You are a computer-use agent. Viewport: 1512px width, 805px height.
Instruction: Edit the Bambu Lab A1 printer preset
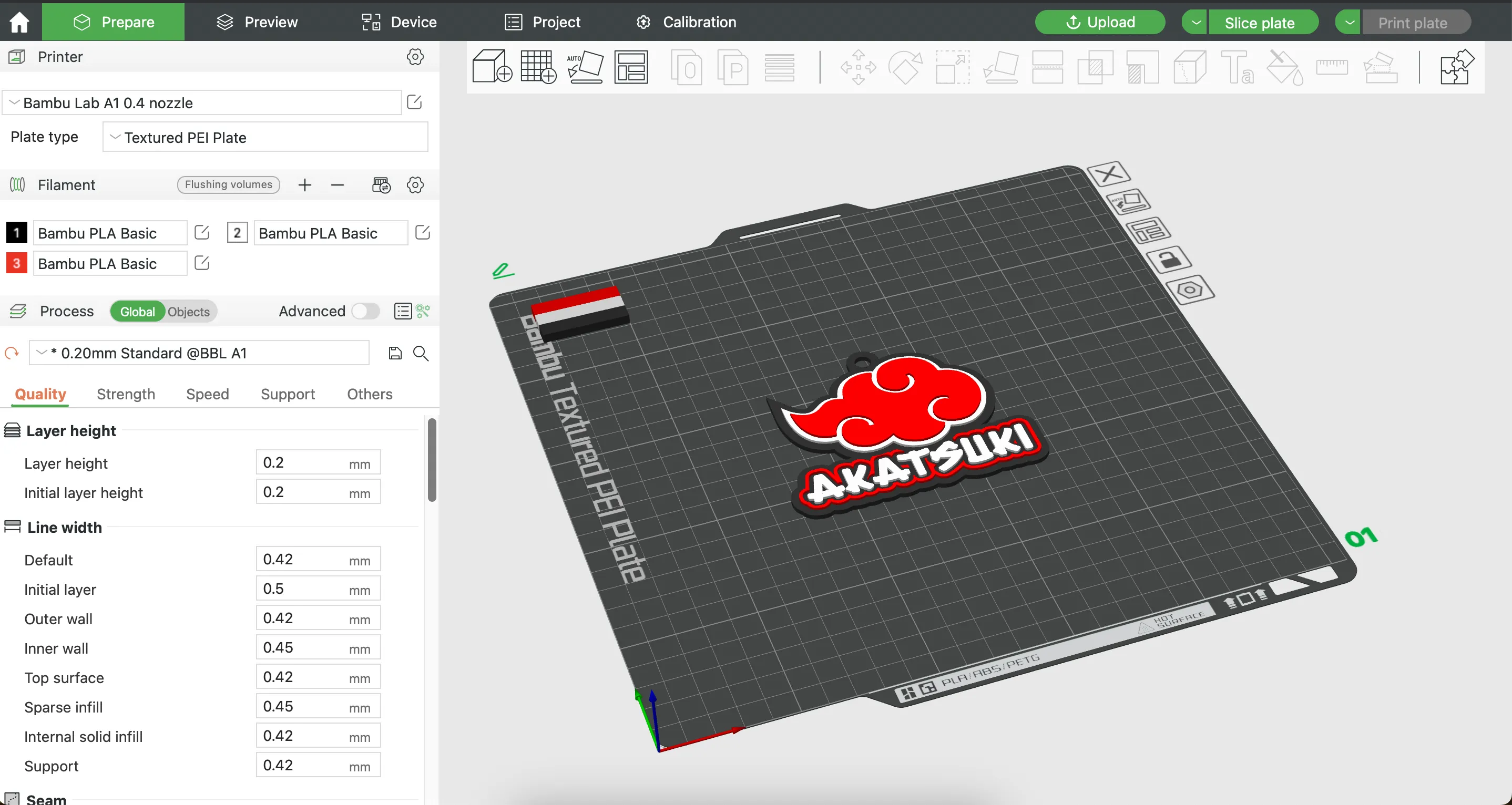(x=414, y=102)
